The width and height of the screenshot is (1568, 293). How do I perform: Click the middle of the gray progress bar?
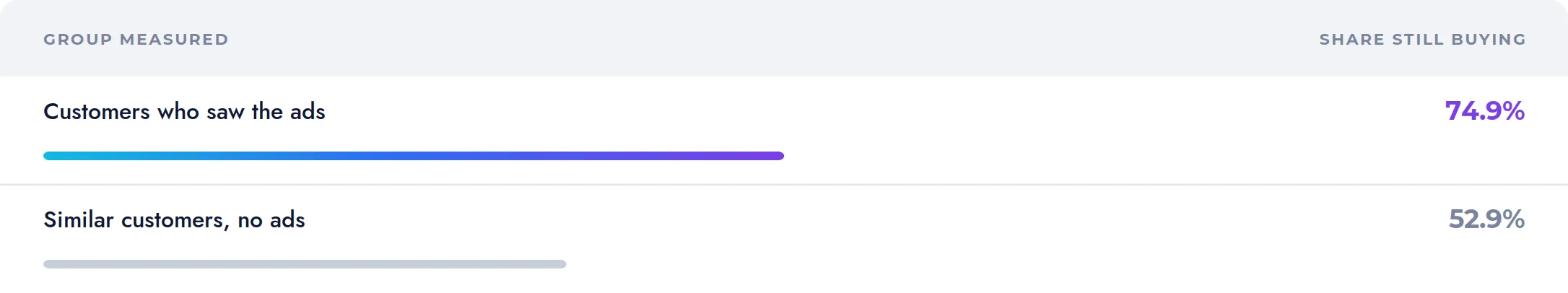click(x=305, y=264)
